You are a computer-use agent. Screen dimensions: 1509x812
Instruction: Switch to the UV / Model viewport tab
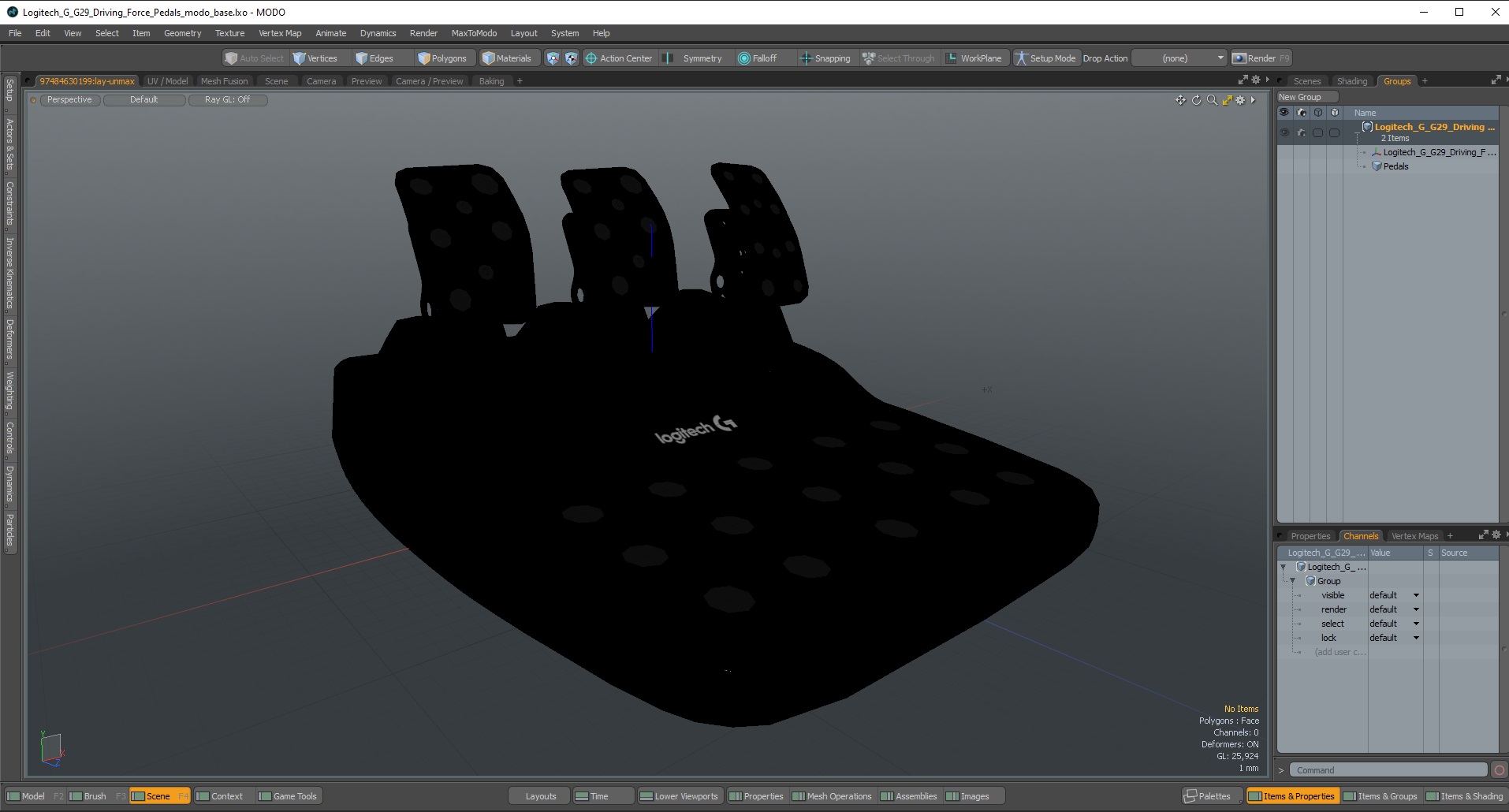coord(167,81)
